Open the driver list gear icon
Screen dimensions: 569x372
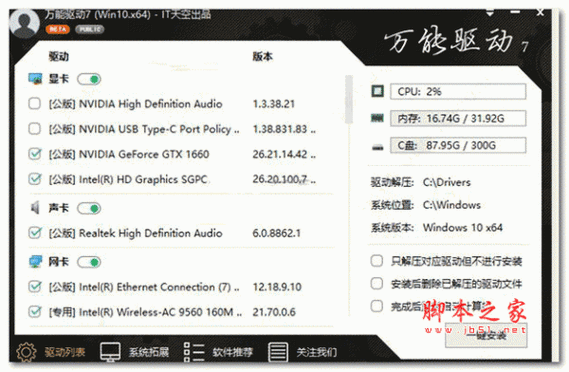click(x=26, y=352)
